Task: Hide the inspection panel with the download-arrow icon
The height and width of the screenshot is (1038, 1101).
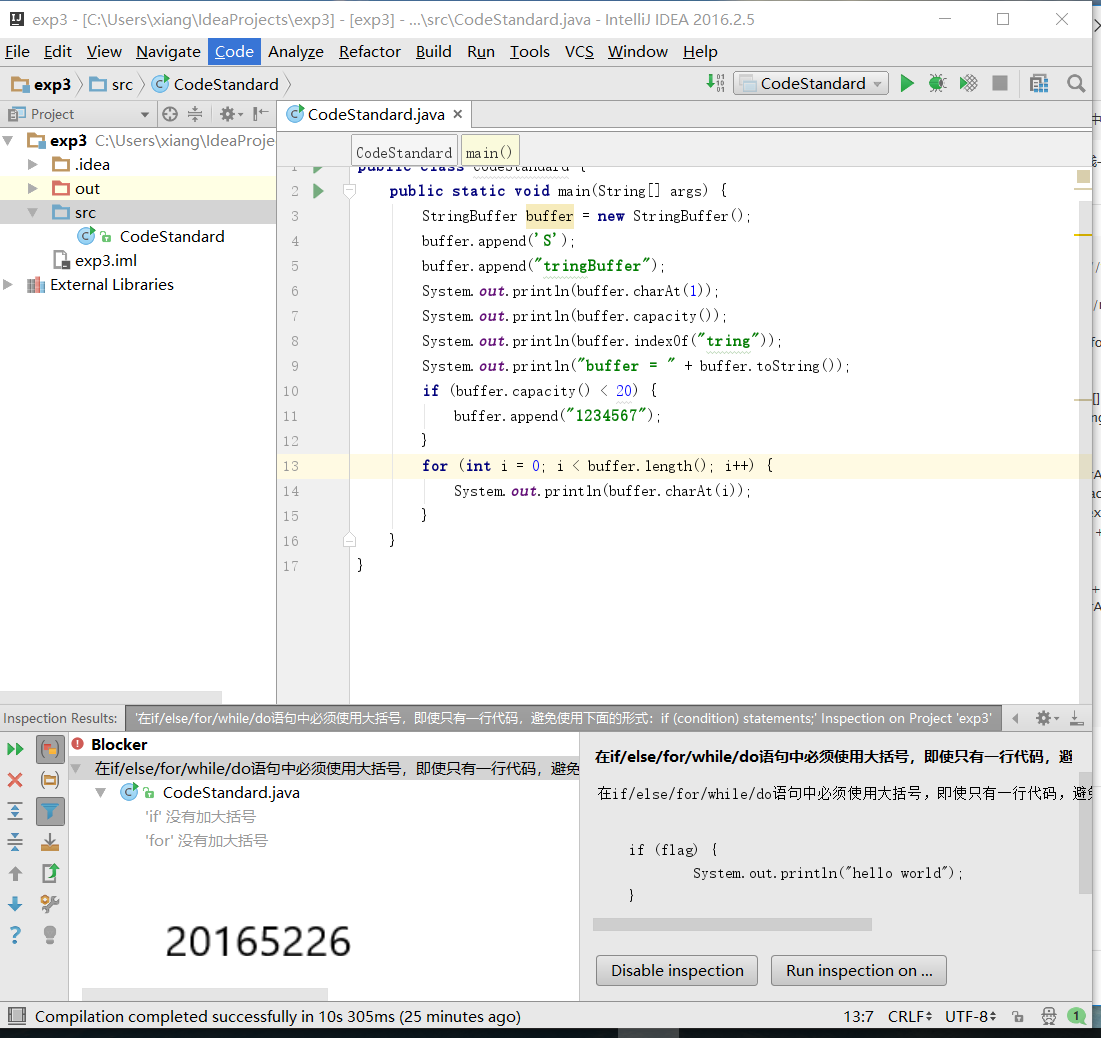Action: (1076, 718)
